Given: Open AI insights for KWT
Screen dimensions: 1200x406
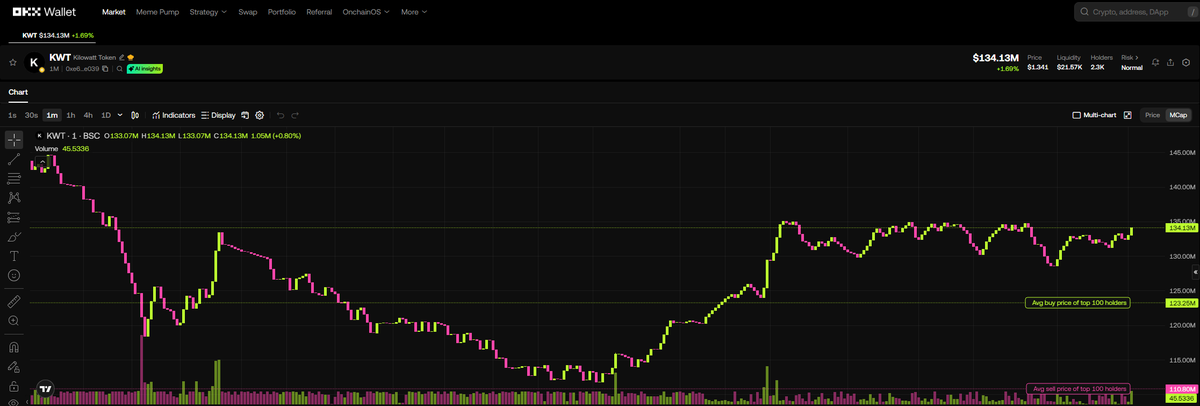Looking at the screenshot, I should (x=145, y=69).
